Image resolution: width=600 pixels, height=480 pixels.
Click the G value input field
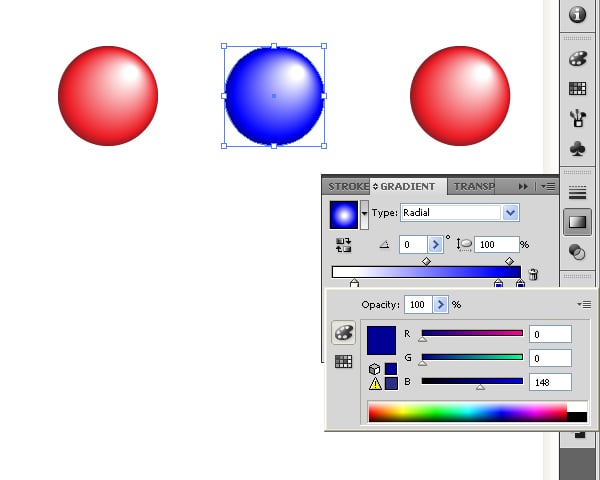pos(550,358)
